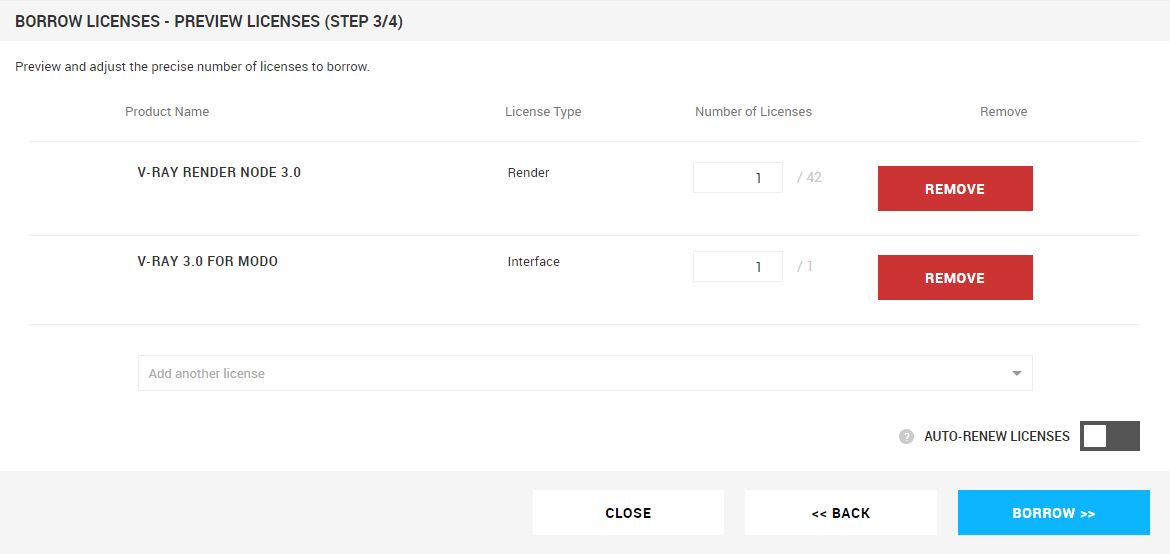Viewport: 1170px width, 554px height.
Task: Click the '/ 42' available licenses text
Action: (x=810, y=178)
